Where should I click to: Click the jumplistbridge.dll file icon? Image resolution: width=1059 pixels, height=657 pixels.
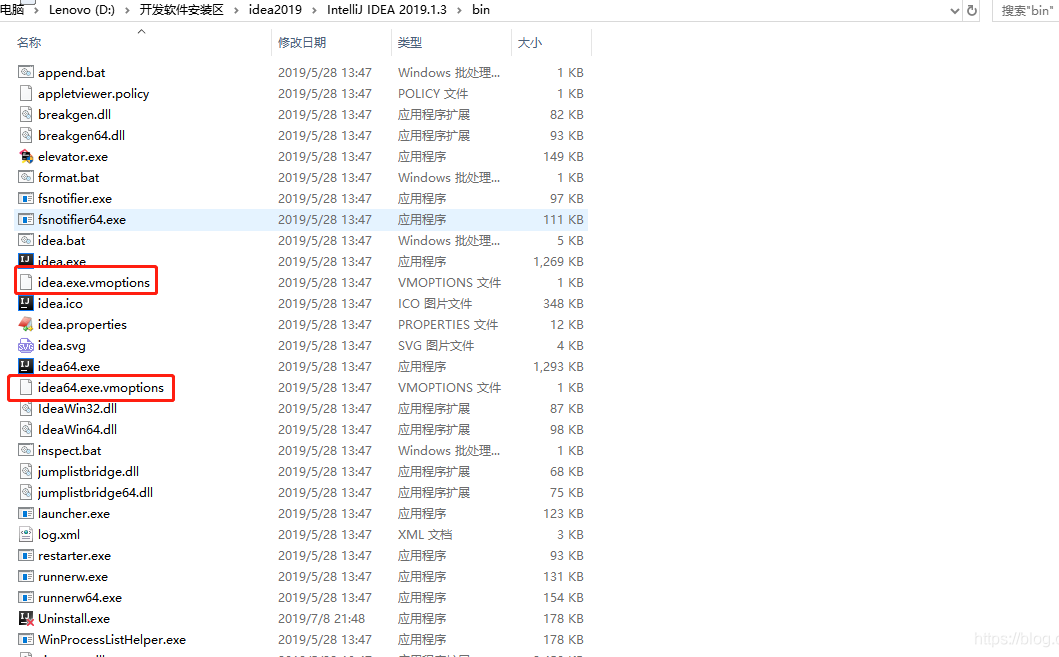click(26, 471)
